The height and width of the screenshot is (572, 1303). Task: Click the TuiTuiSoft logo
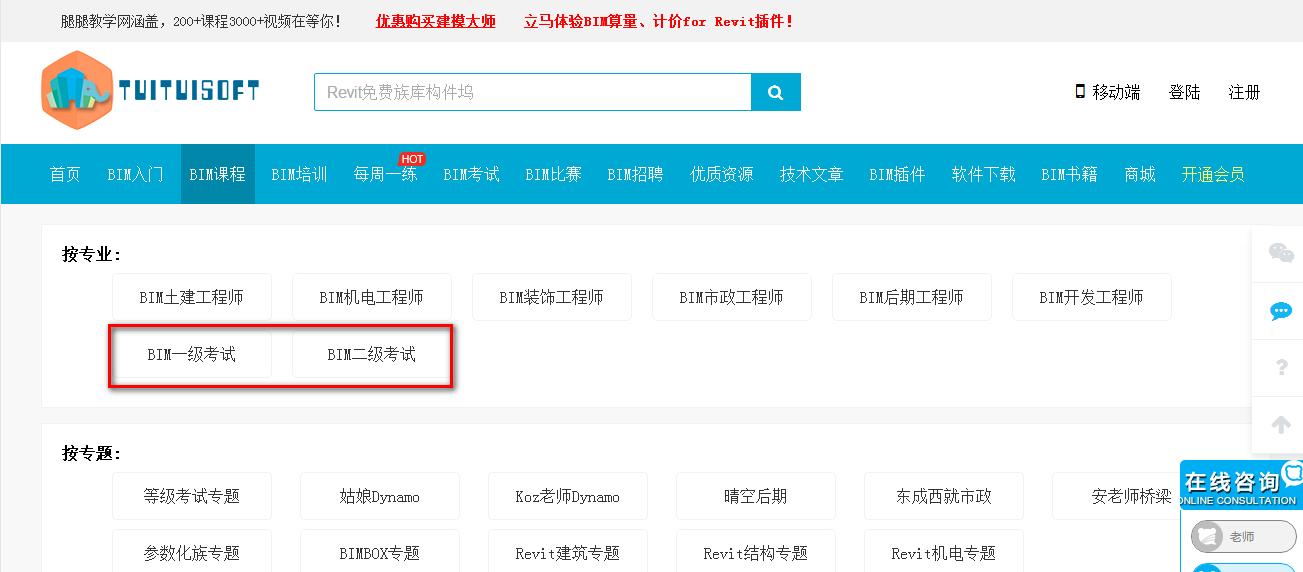click(x=150, y=91)
